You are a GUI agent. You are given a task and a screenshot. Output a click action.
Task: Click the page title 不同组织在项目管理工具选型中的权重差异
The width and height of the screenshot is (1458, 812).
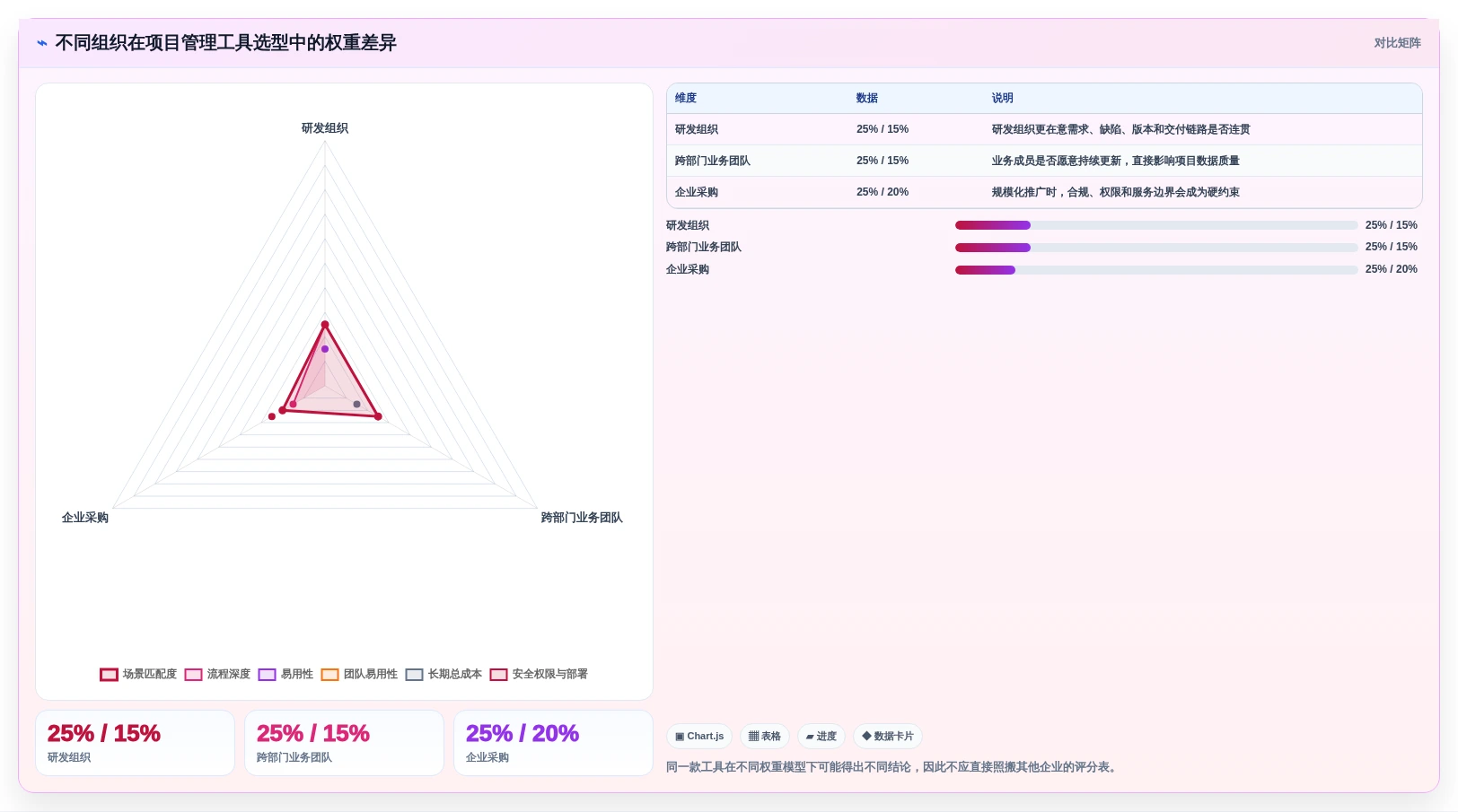(x=225, y=43)
